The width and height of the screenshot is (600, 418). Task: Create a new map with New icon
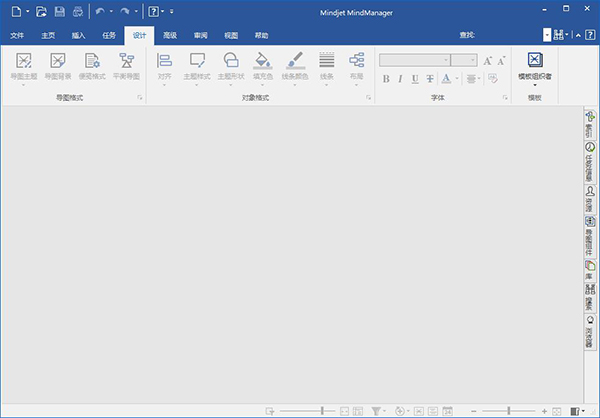click(16, 11)
